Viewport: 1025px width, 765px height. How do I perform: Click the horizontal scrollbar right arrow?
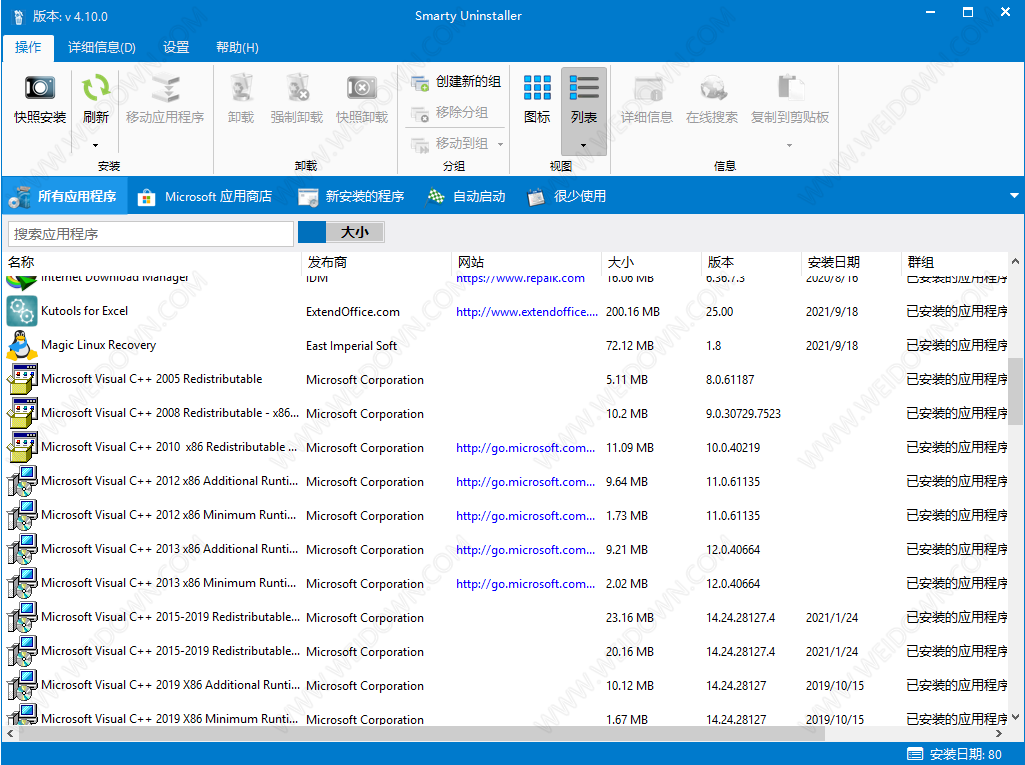[998, 734]
